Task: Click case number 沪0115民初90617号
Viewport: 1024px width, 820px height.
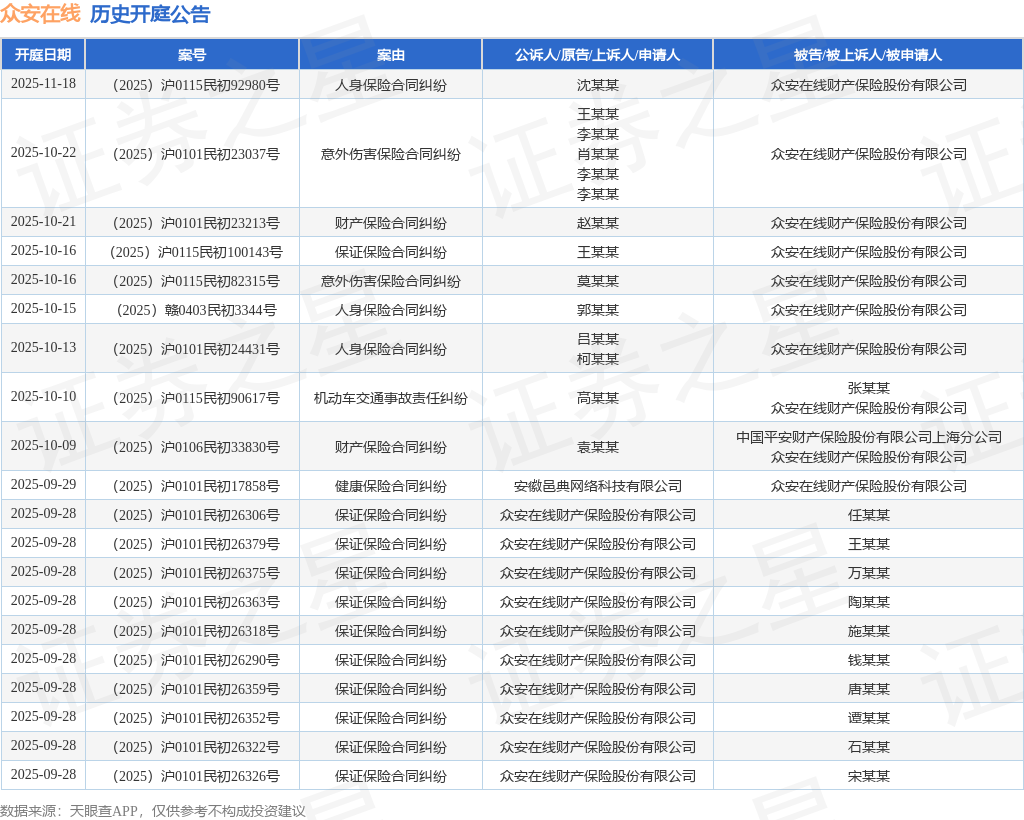Action: [x=196, y=398]
